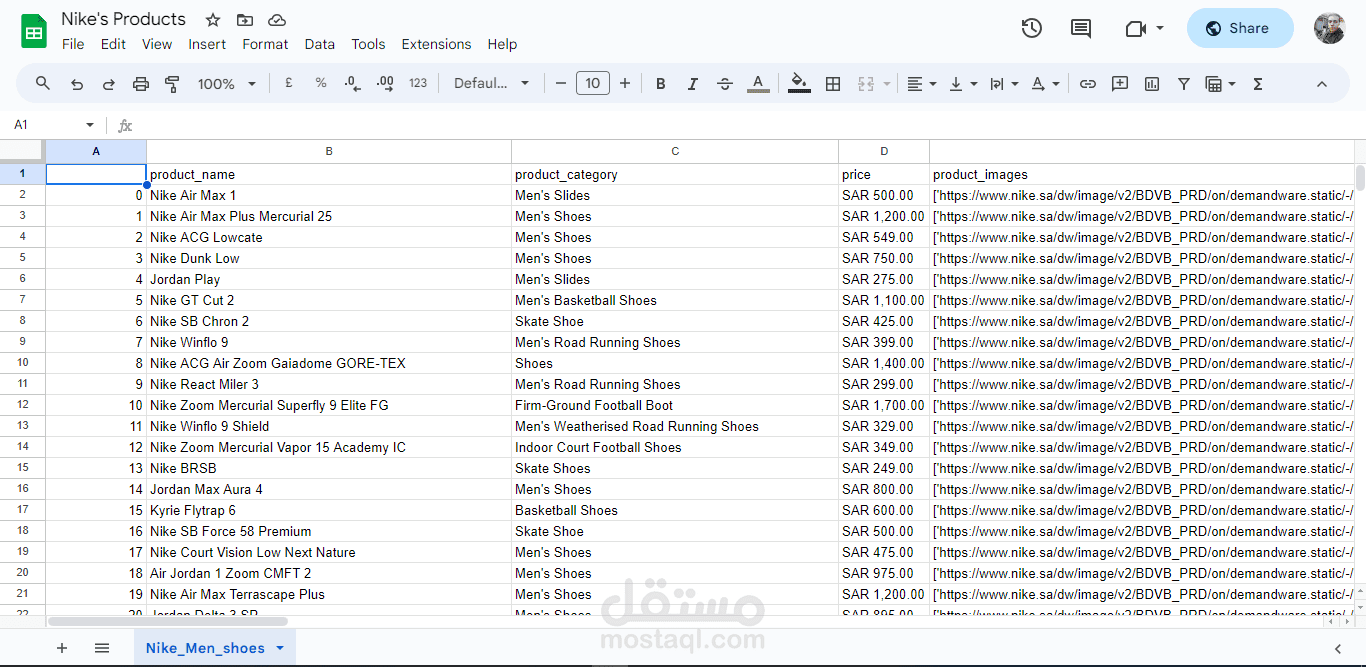Open the search menus magnifier icon
The width and height of the screenshot is (1366, 667).
click(x=42, y=84)
